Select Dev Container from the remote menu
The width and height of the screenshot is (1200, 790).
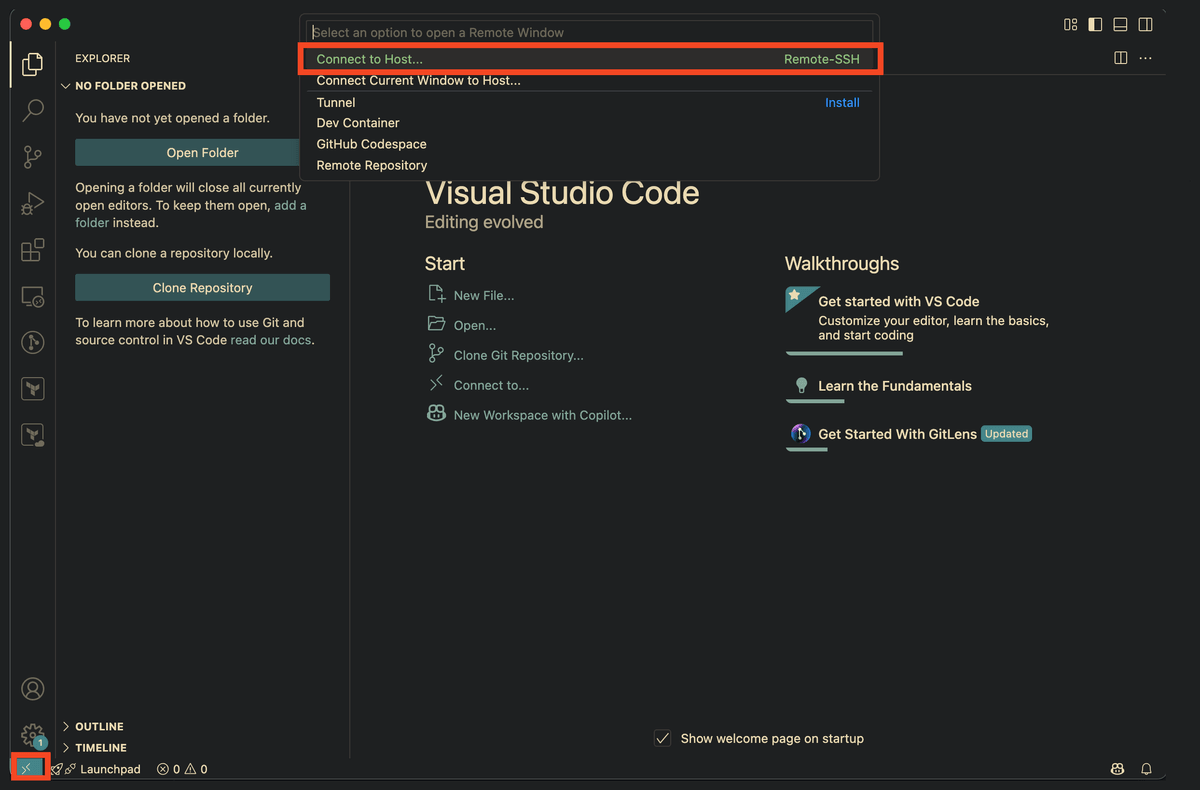point(357,122)
